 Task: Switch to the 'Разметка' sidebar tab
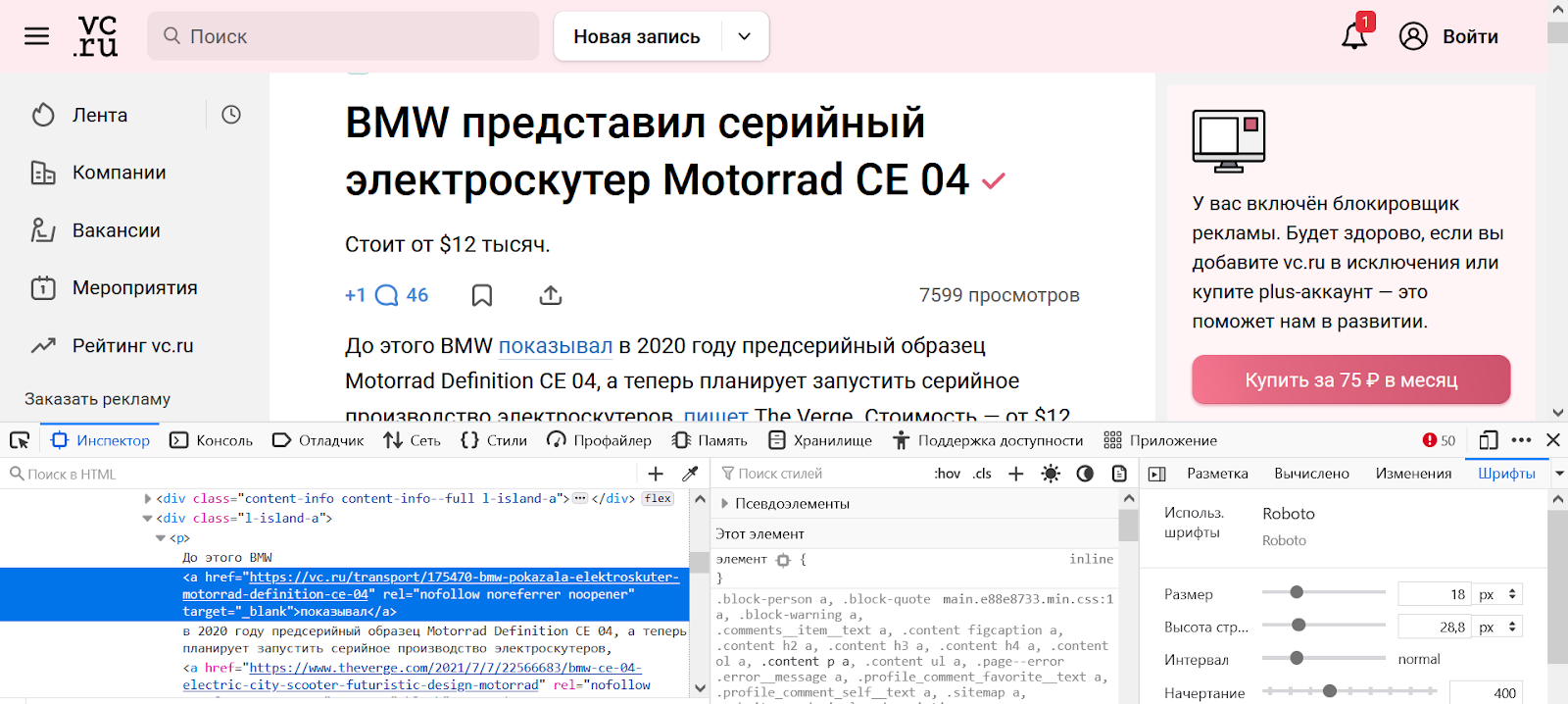point(1217,473)
